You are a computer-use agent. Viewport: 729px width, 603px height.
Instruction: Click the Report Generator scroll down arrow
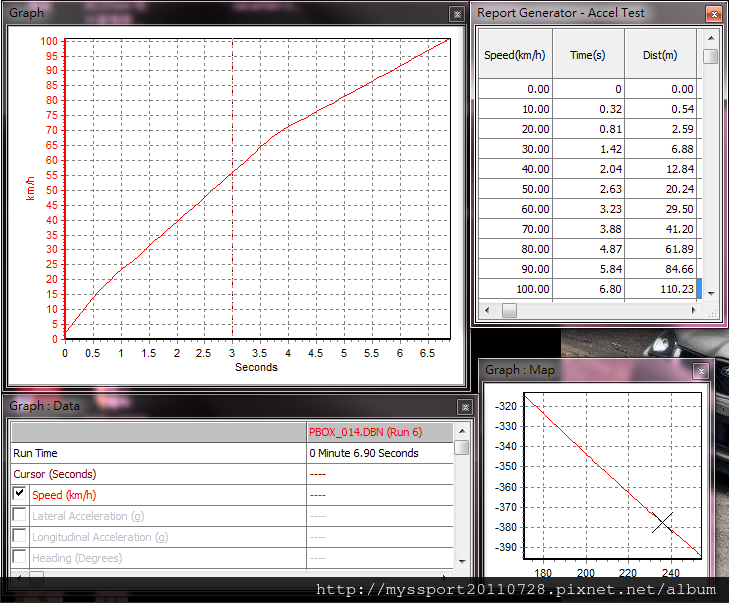710,293
